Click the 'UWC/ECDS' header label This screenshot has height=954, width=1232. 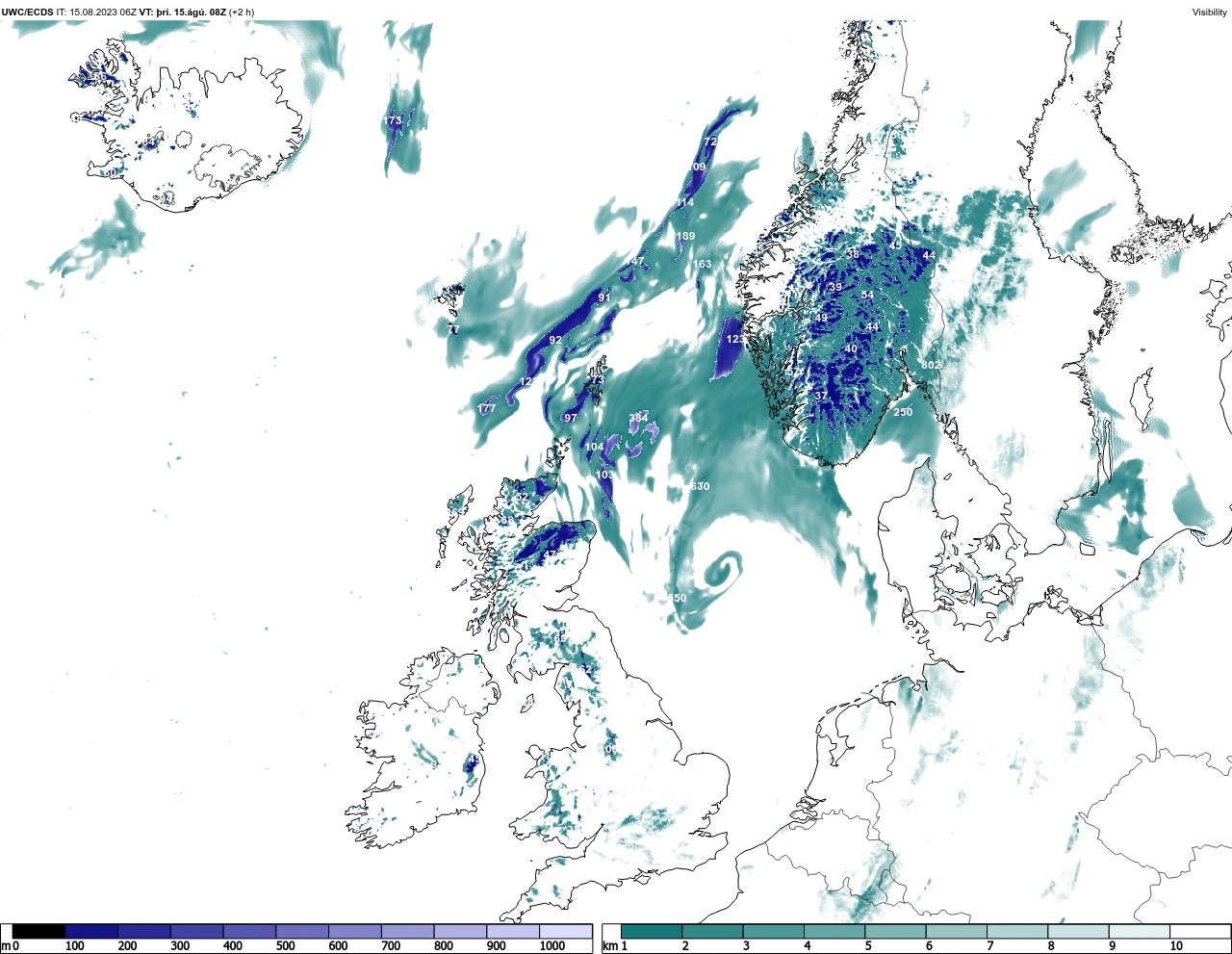coord(28,12)
